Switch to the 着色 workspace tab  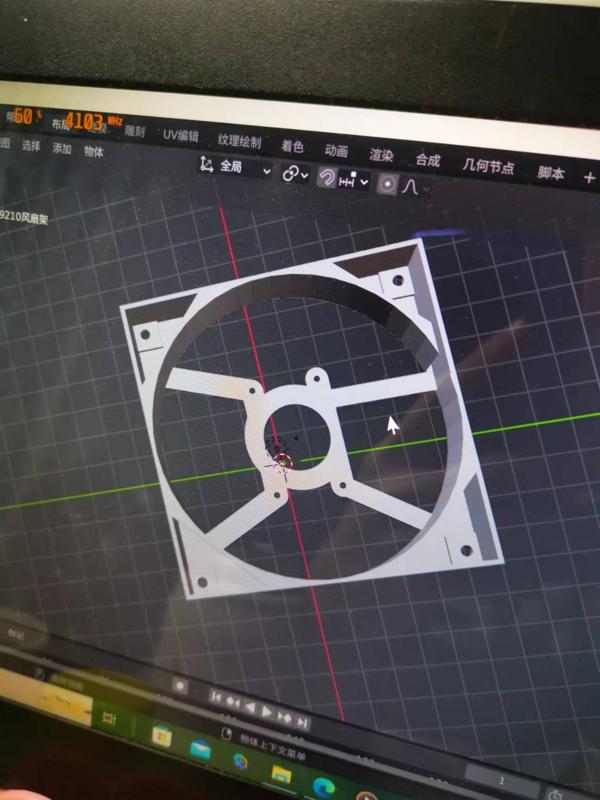[292, 146]
